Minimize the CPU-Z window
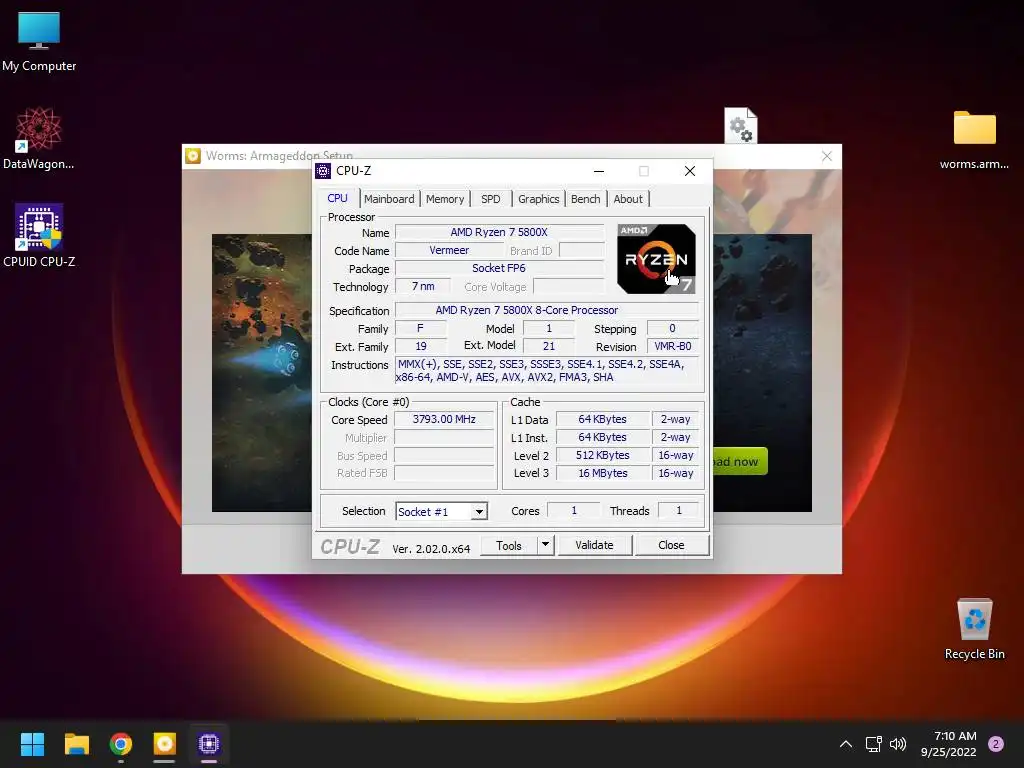1024x768 pixels. (599, 171)
